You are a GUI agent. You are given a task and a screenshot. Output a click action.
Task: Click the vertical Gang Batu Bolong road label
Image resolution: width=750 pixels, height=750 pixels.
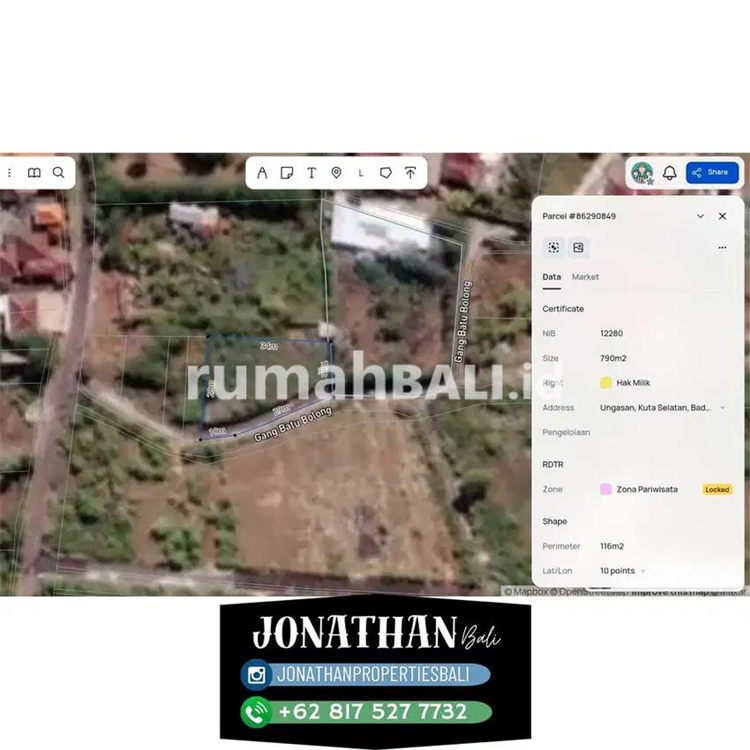463,321
